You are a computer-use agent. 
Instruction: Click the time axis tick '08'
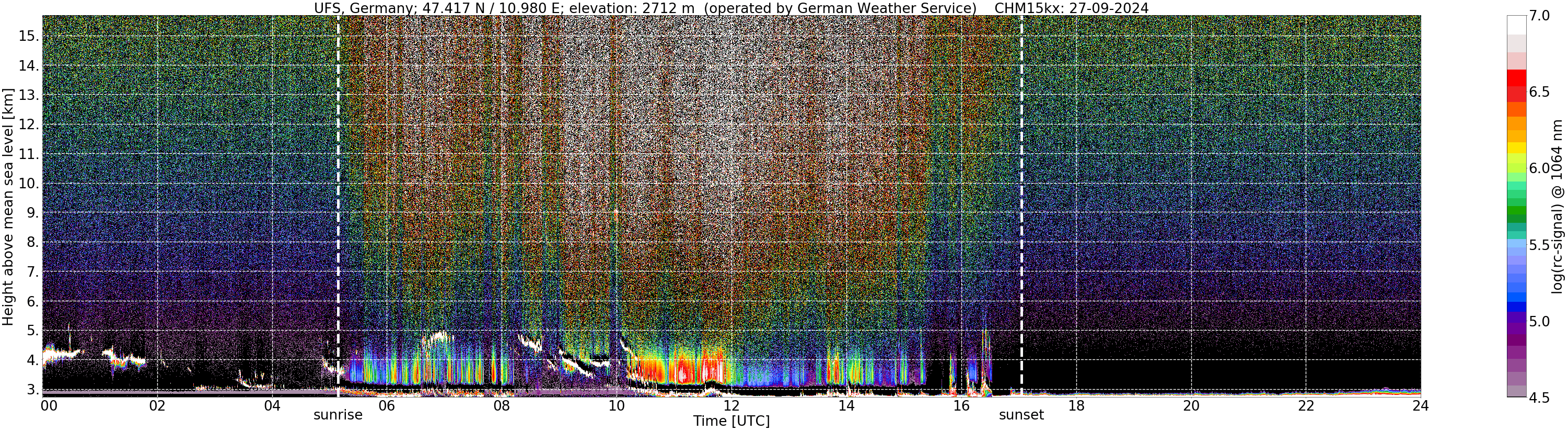[502, 406]
